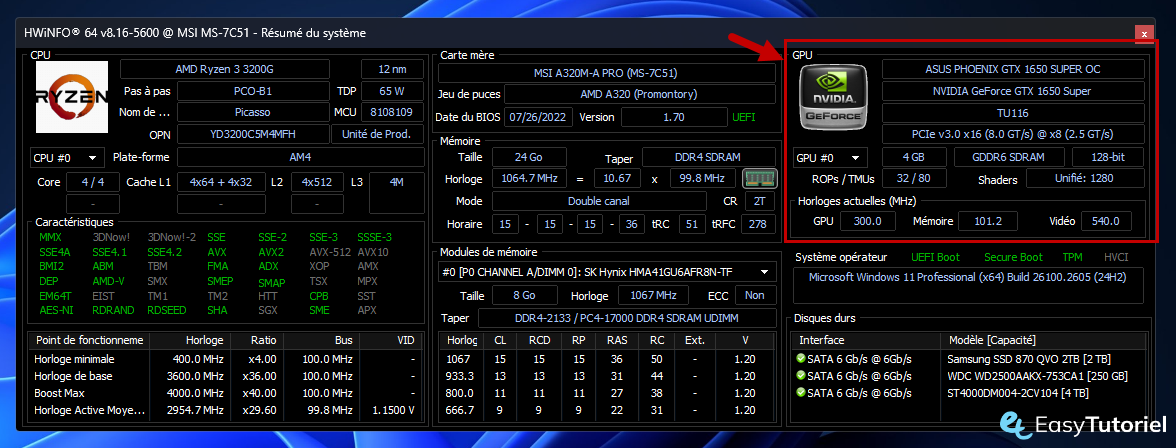Click the DDR4-2133 / PC4-17000 module type field
1176x448 pixels.
tap(626, 318)
